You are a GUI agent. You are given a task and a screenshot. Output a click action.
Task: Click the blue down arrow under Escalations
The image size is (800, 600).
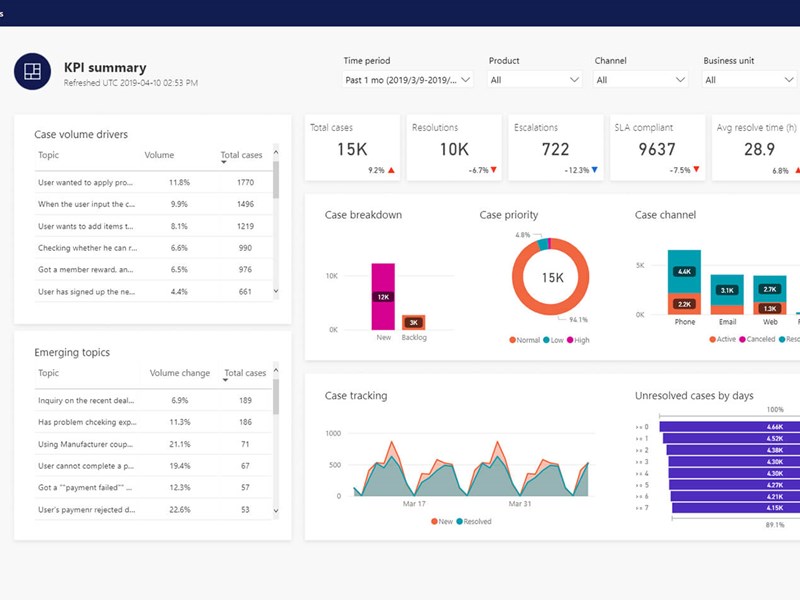pyautogui.click(x=594, y=170)
